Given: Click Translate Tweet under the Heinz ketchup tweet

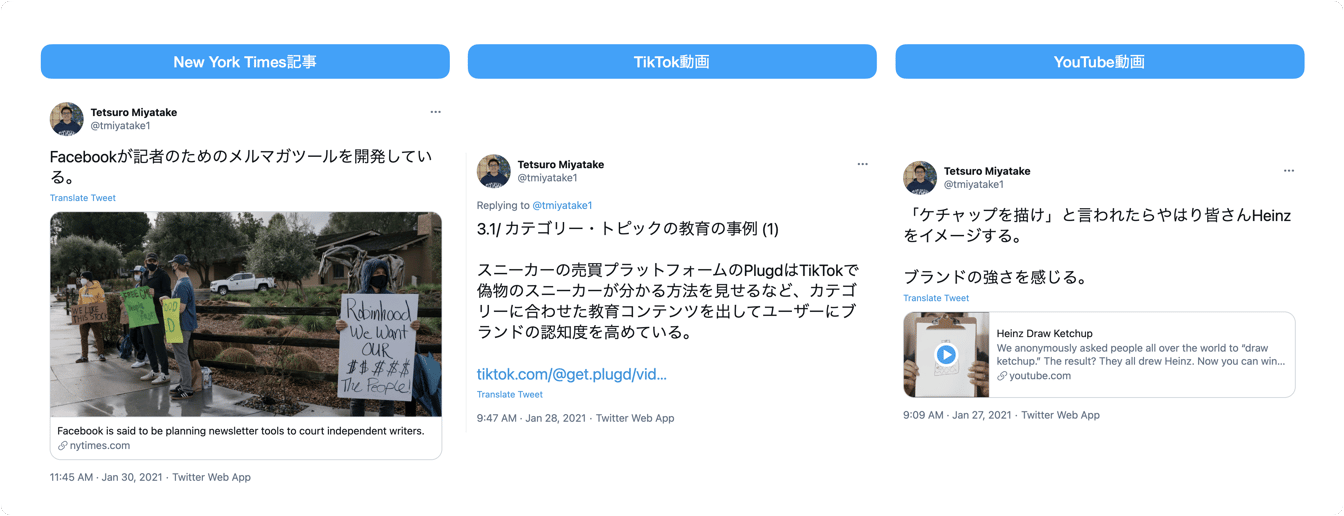Looking at the screenshot, I should pyautogui.click(x=936, y=298).
